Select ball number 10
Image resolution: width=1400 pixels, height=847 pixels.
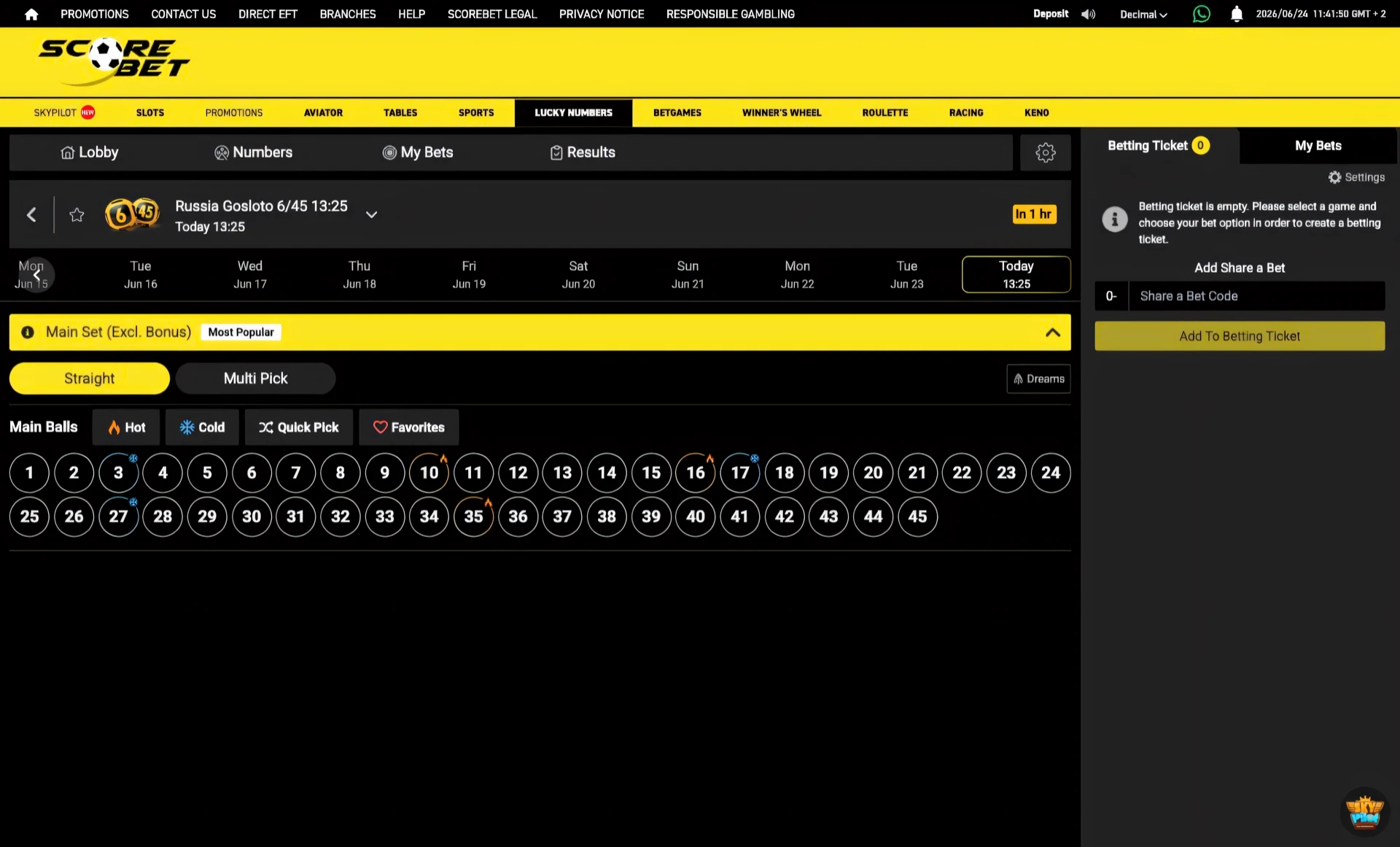tap(429, 473)
